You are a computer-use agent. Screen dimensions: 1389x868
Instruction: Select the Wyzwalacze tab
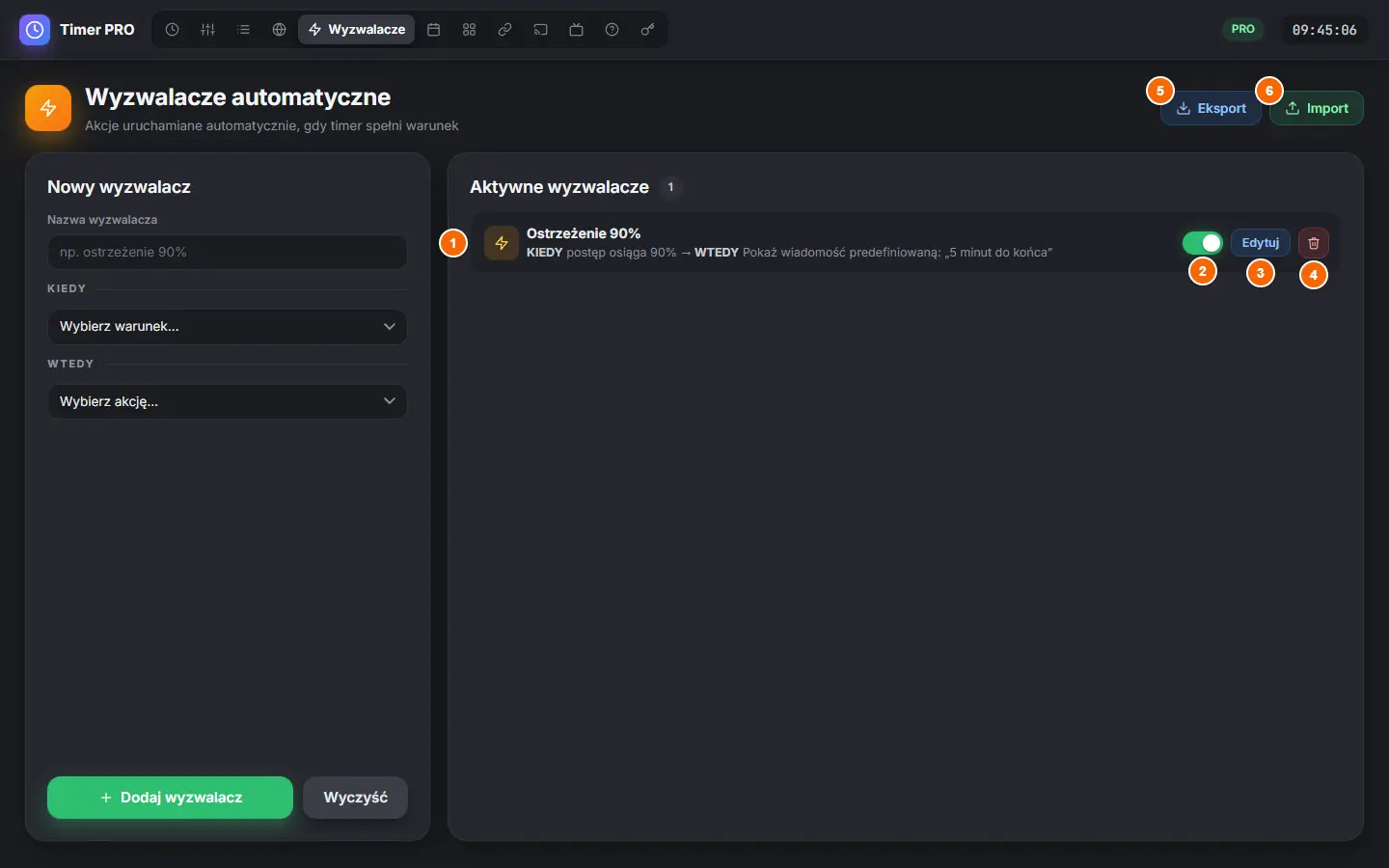(357, 30)
